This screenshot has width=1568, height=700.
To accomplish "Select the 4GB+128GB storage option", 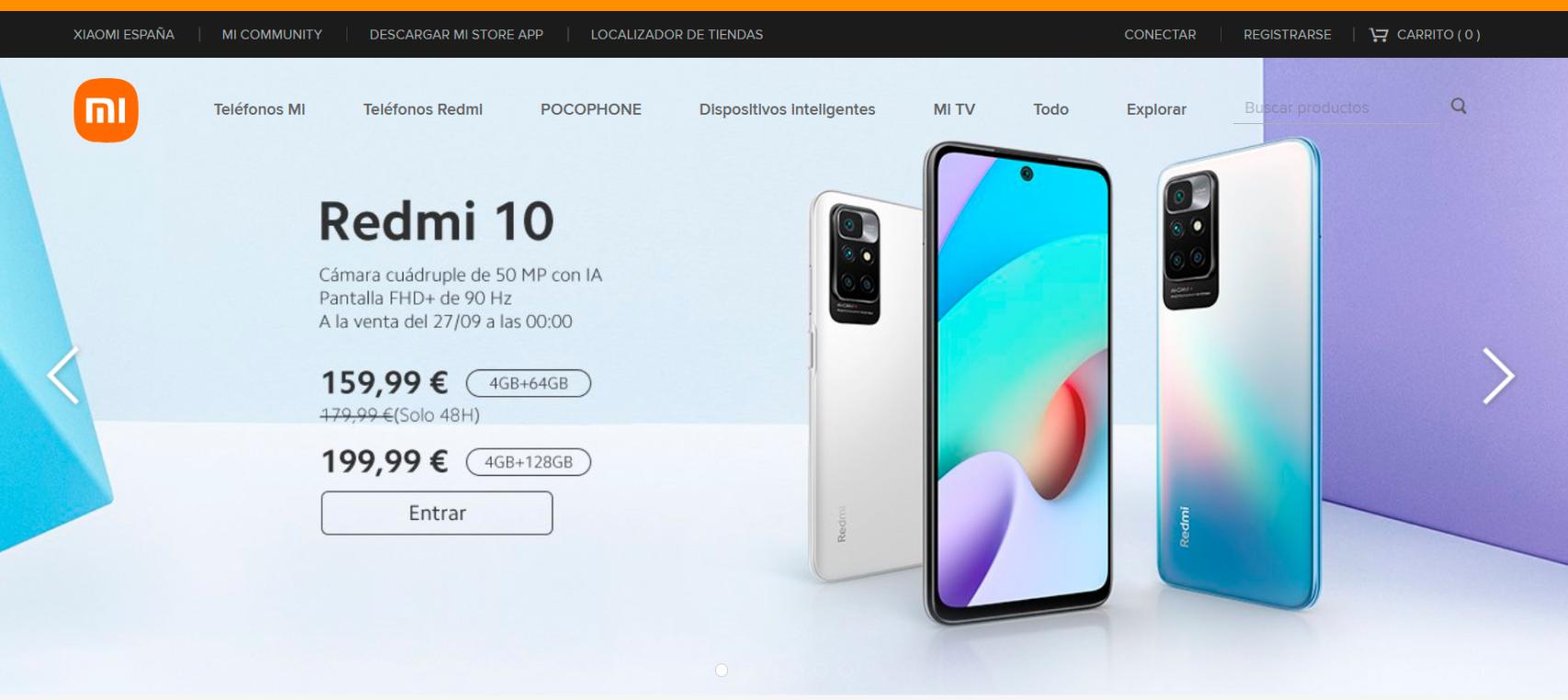I will pos(528,462).
